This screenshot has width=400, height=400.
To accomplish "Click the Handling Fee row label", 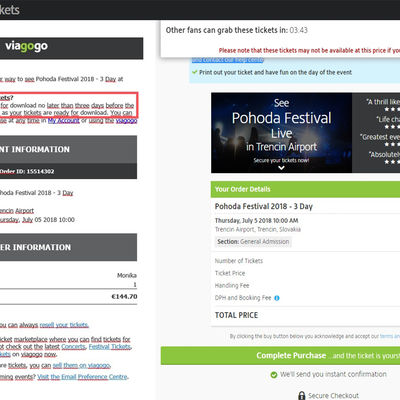I will [x=232, y=285].
